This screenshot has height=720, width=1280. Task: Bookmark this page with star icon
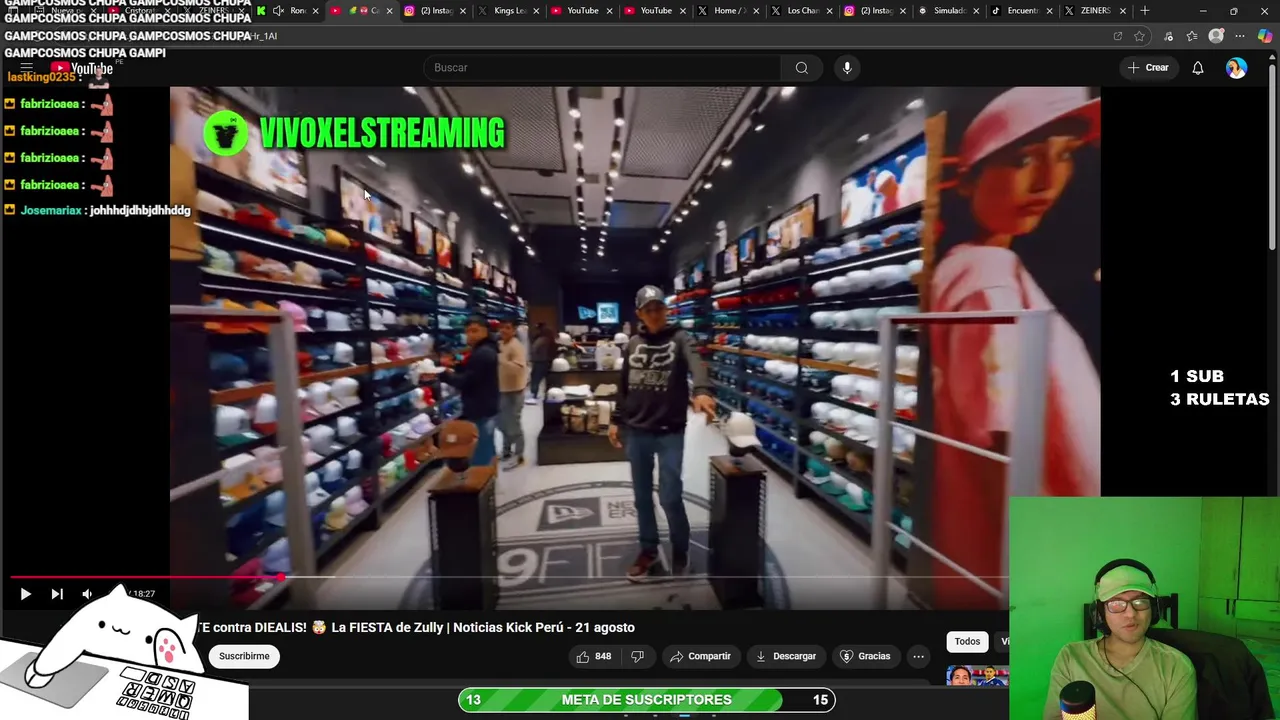[1139, 36]
